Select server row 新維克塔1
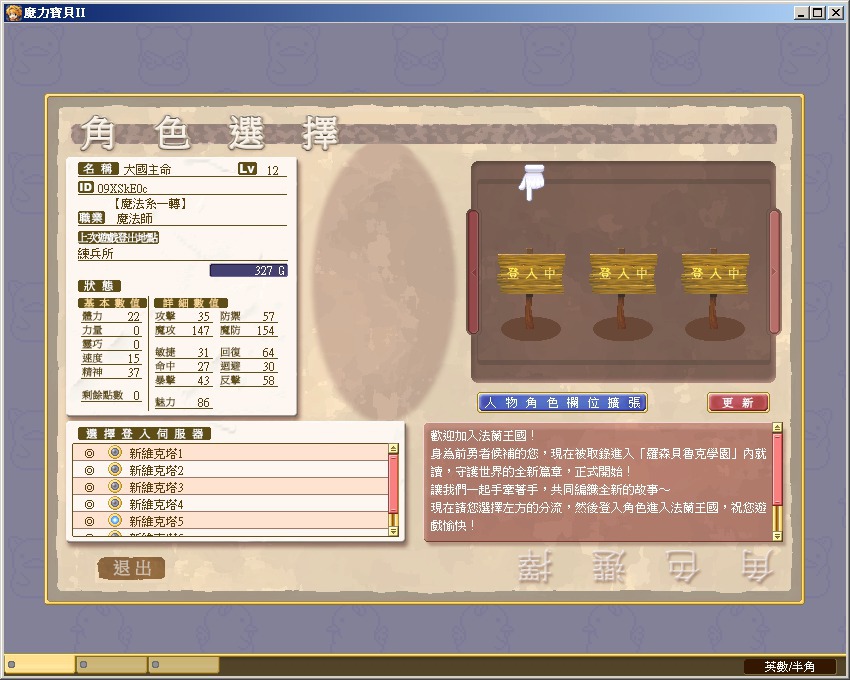 [230, 453]
